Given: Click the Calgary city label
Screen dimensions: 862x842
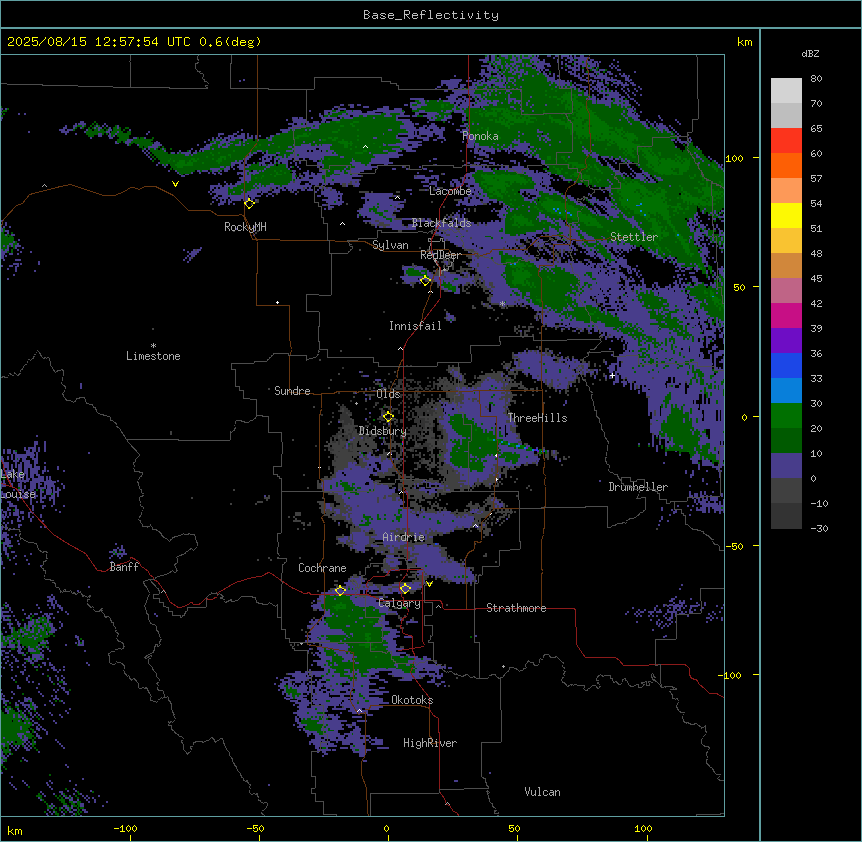Looking at the screenshot, I should point(399,603).
